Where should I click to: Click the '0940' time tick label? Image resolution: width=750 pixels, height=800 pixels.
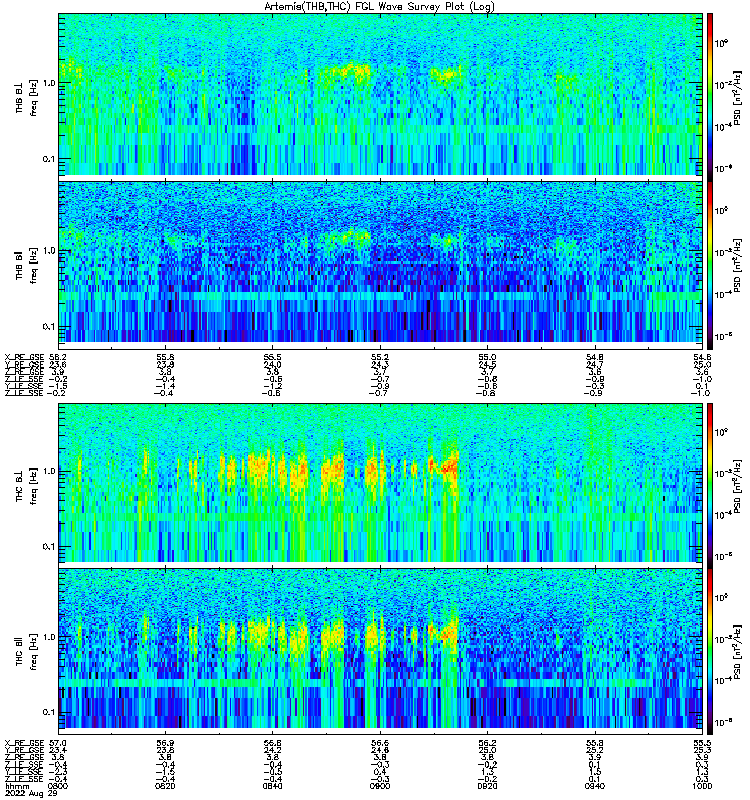[x=595, y=786]
